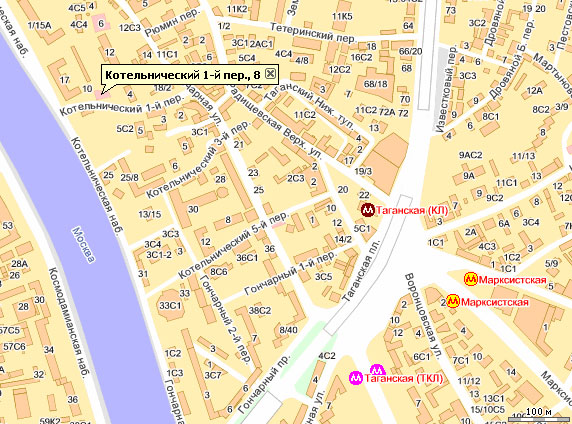This screenshot has width=572, height=424.
Task: Click the Таганская (ТКЛ) magenta metro icon
Action: point(356,378)
